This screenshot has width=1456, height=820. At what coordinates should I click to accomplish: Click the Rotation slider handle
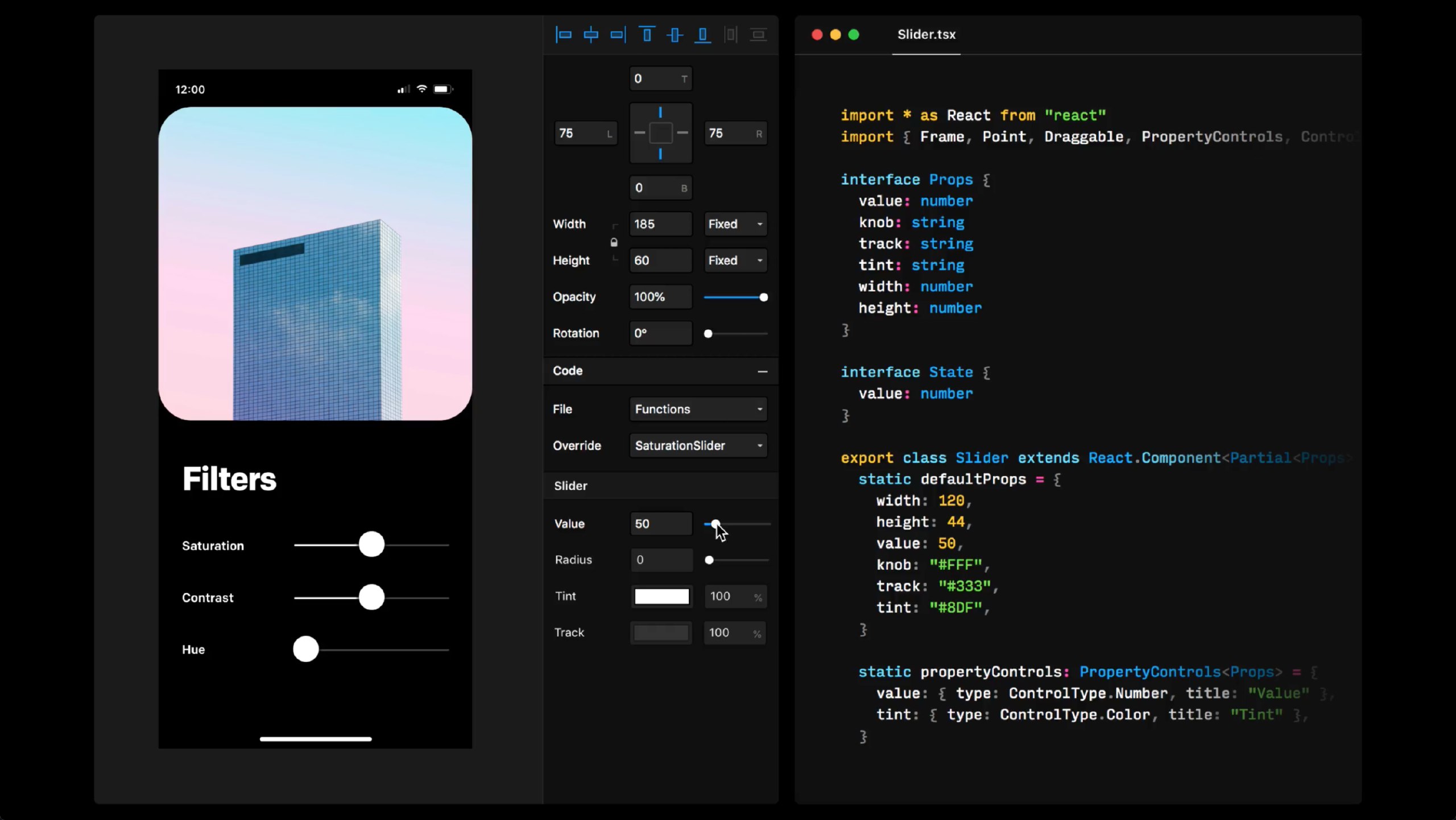coord(708,334)
